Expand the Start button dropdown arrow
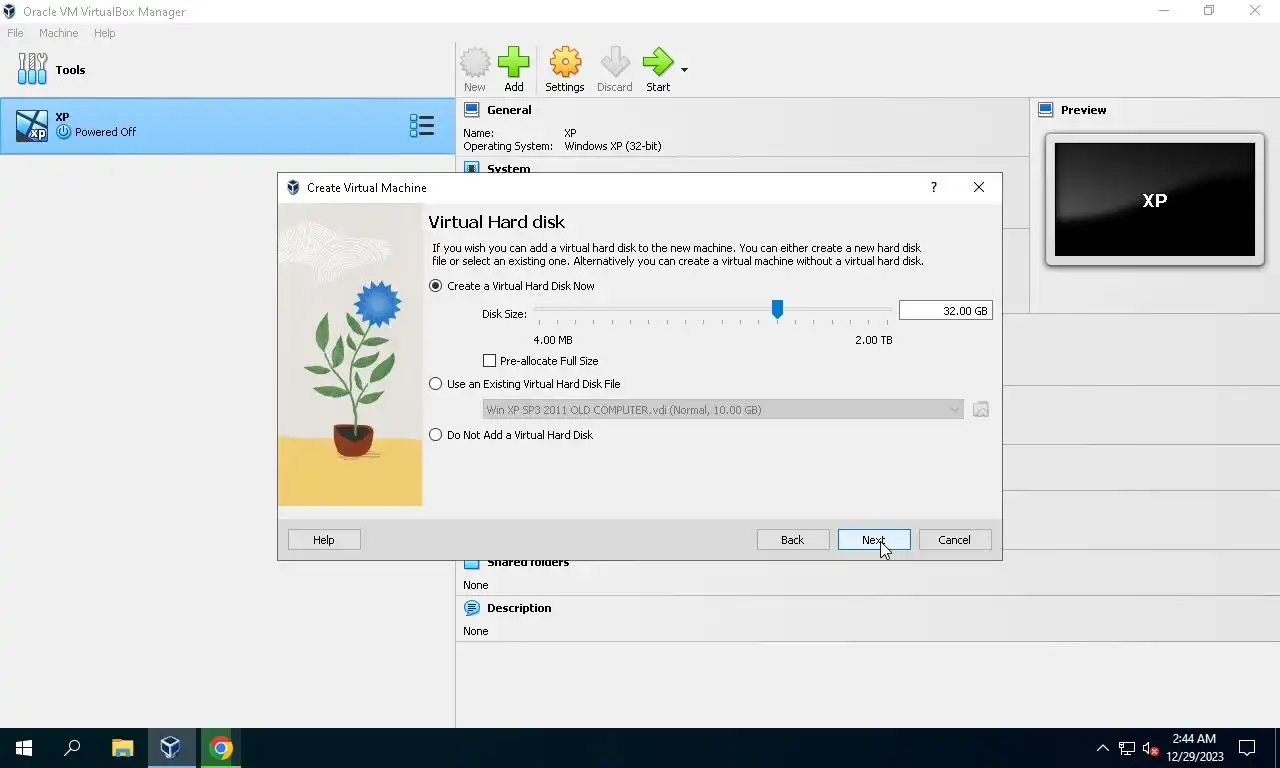 pyautogui.click(x=684, y=70)
